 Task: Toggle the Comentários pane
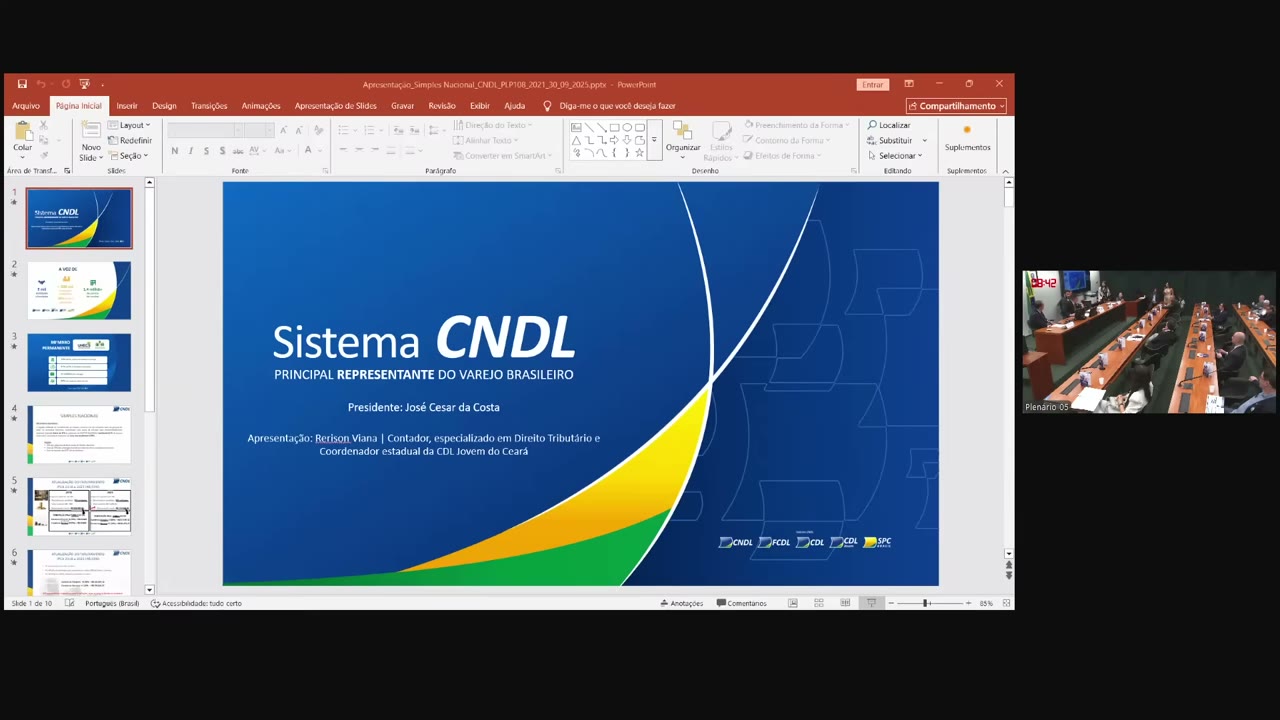click(x=742, y=603)
